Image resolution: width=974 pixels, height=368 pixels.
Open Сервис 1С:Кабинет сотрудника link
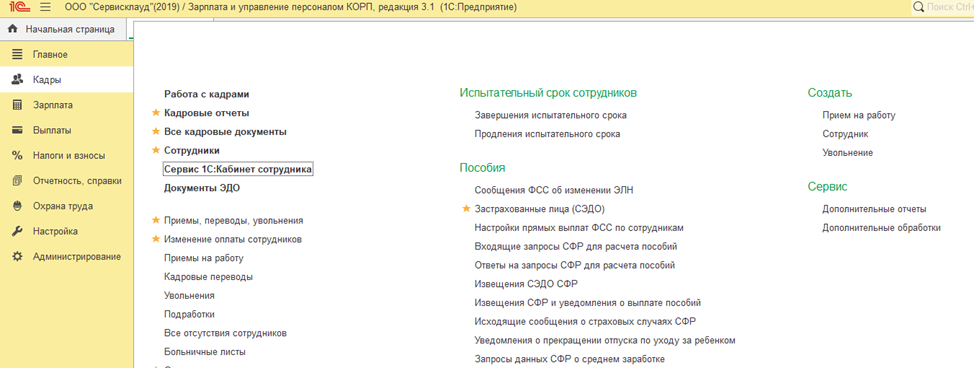238,169
